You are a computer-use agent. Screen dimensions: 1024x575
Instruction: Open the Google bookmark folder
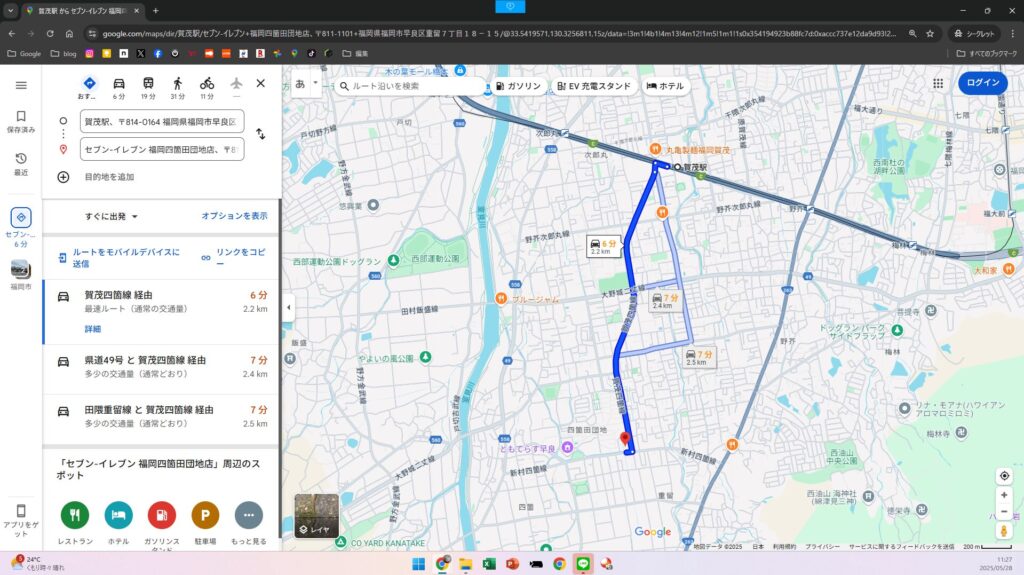pos(24,54)
